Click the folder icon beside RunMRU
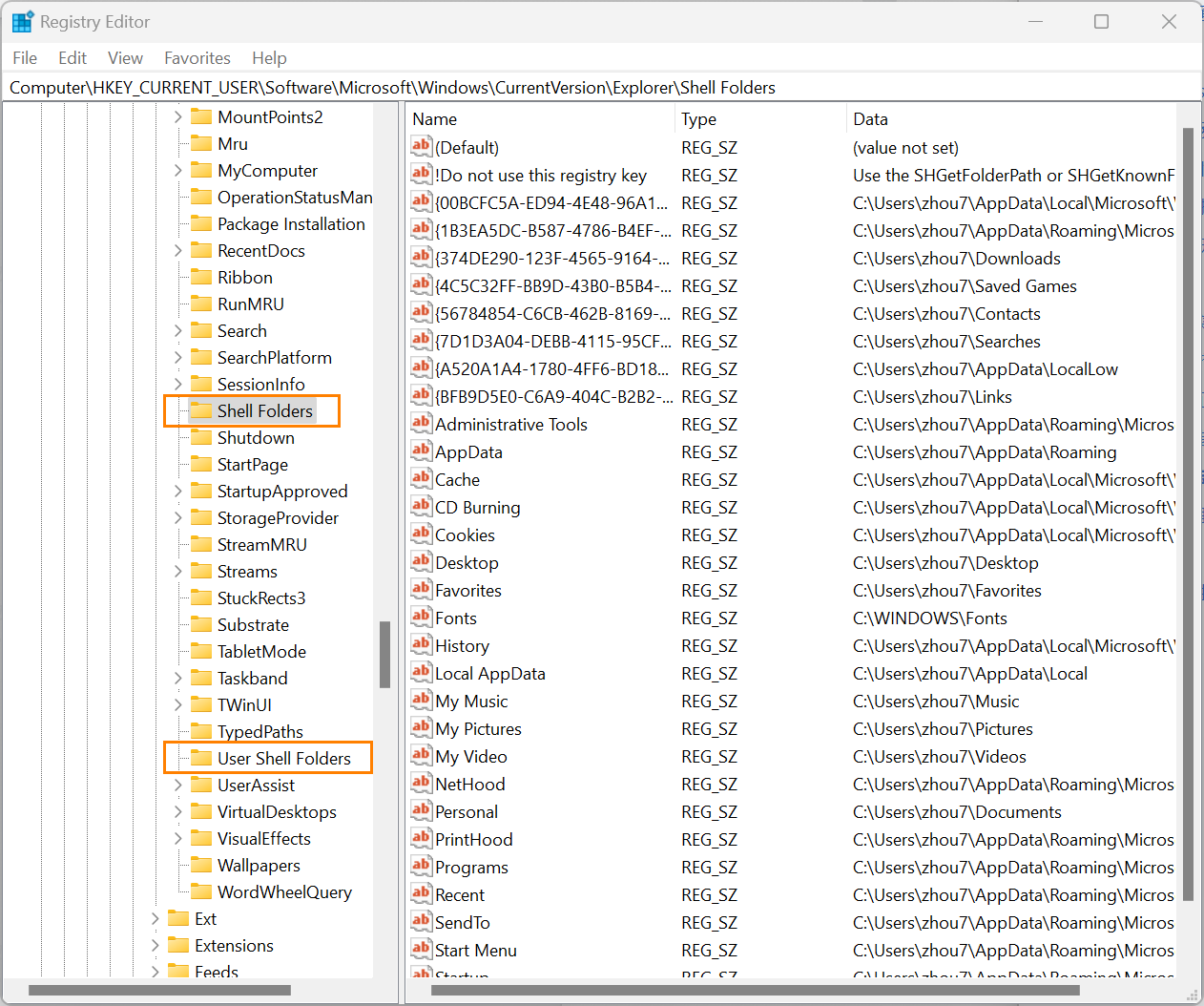Viewport: 1204px width, 1006px height. [x=201, y=304]
